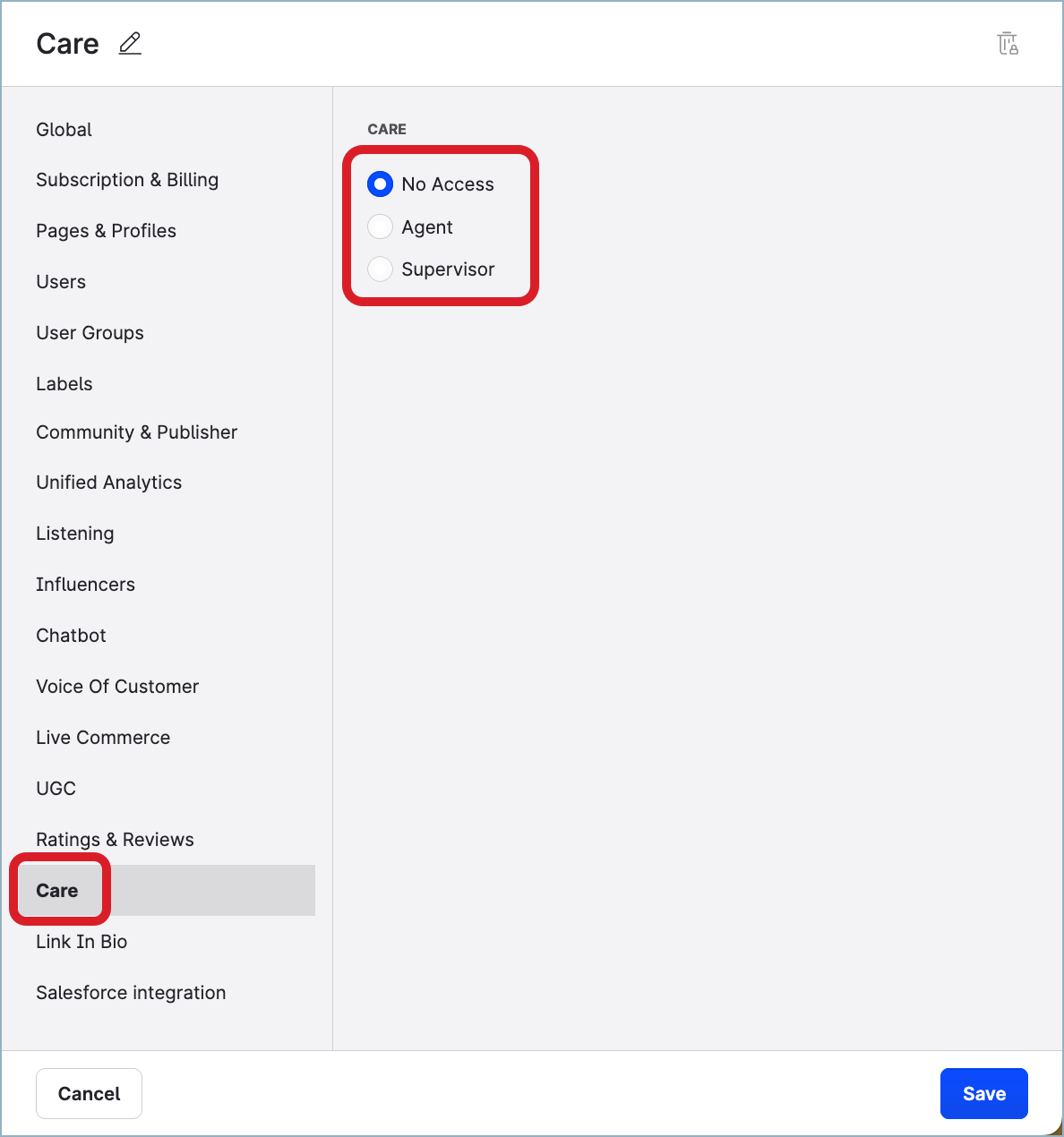The image size is (1064, 1137).
Task: Choose the Supervisor radio option
Action: click(381, 269)
